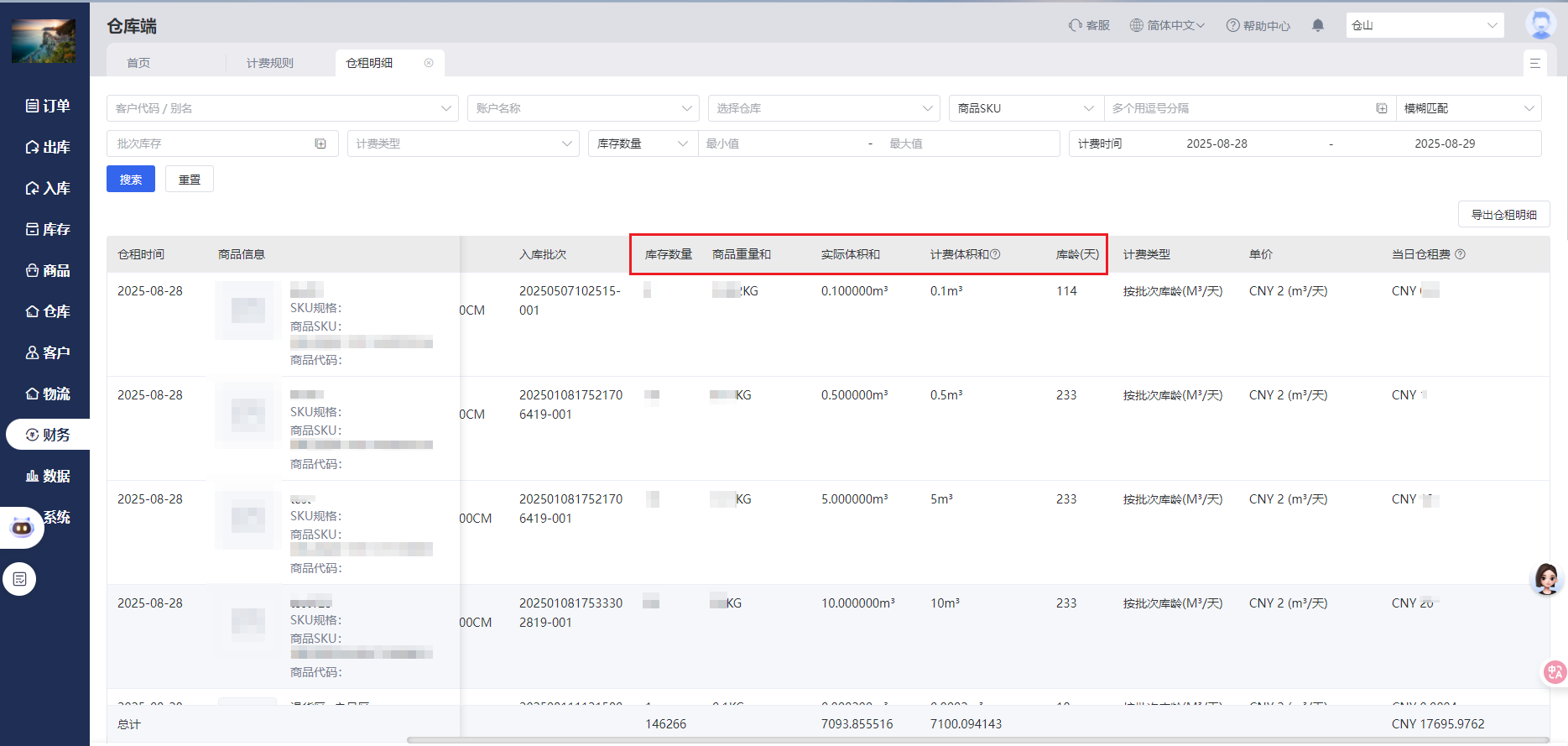Click the 计费体积和 help tooltip icon

point(995,254)
